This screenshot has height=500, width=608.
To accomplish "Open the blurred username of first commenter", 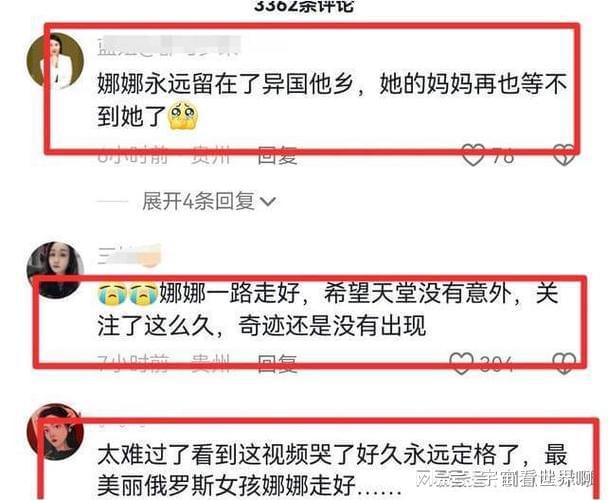I will coord(169,46).
